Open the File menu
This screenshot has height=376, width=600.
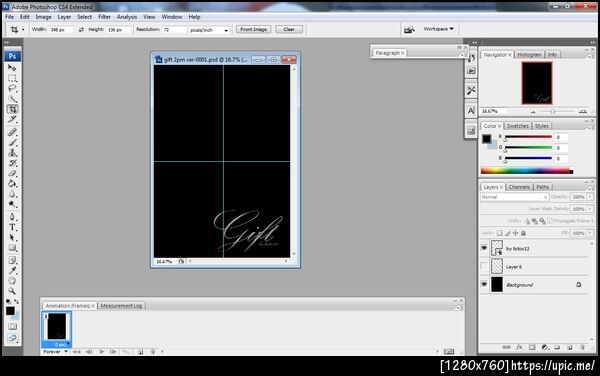click(9, 17)
